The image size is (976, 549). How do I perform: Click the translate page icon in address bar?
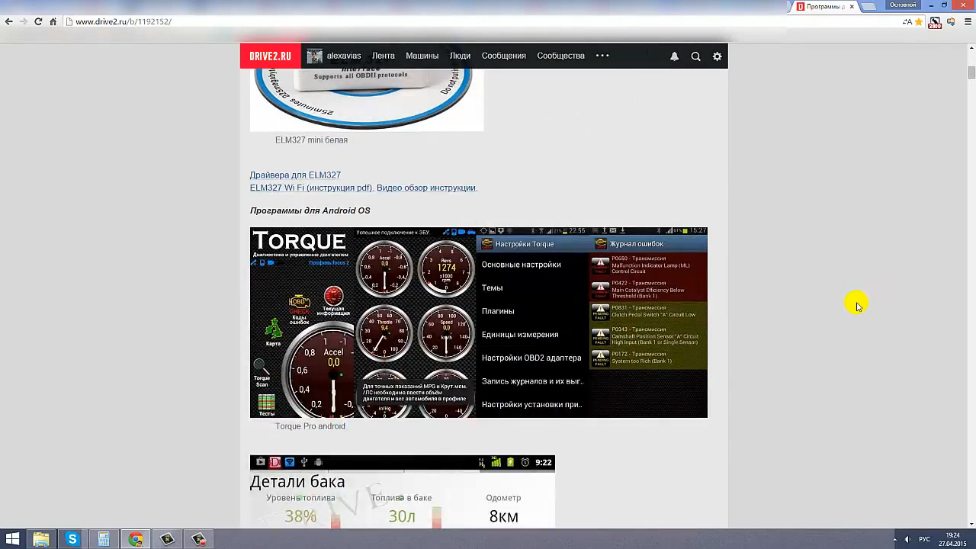pyautogui.click(x=907, y=22)
